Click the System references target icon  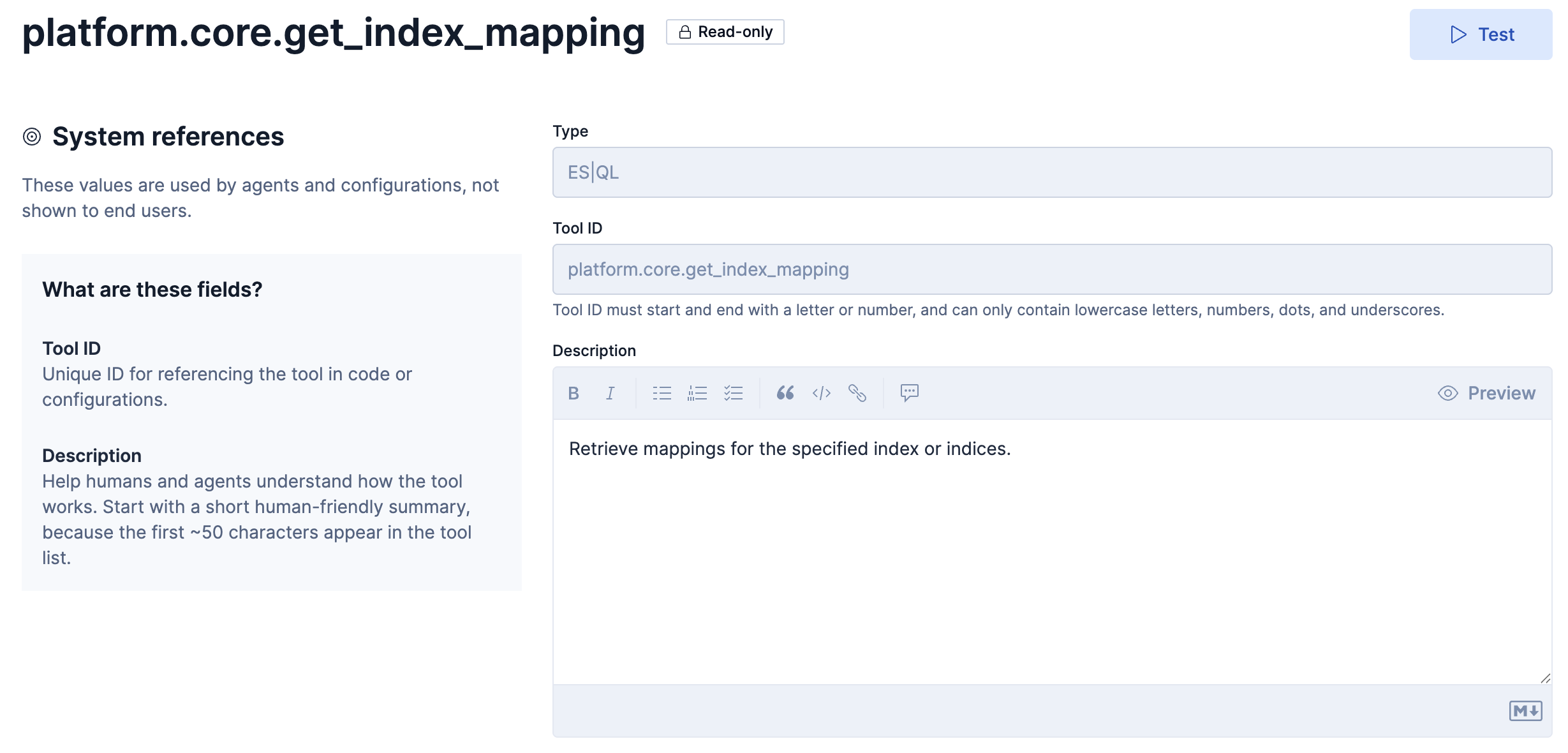pos(32,137)
